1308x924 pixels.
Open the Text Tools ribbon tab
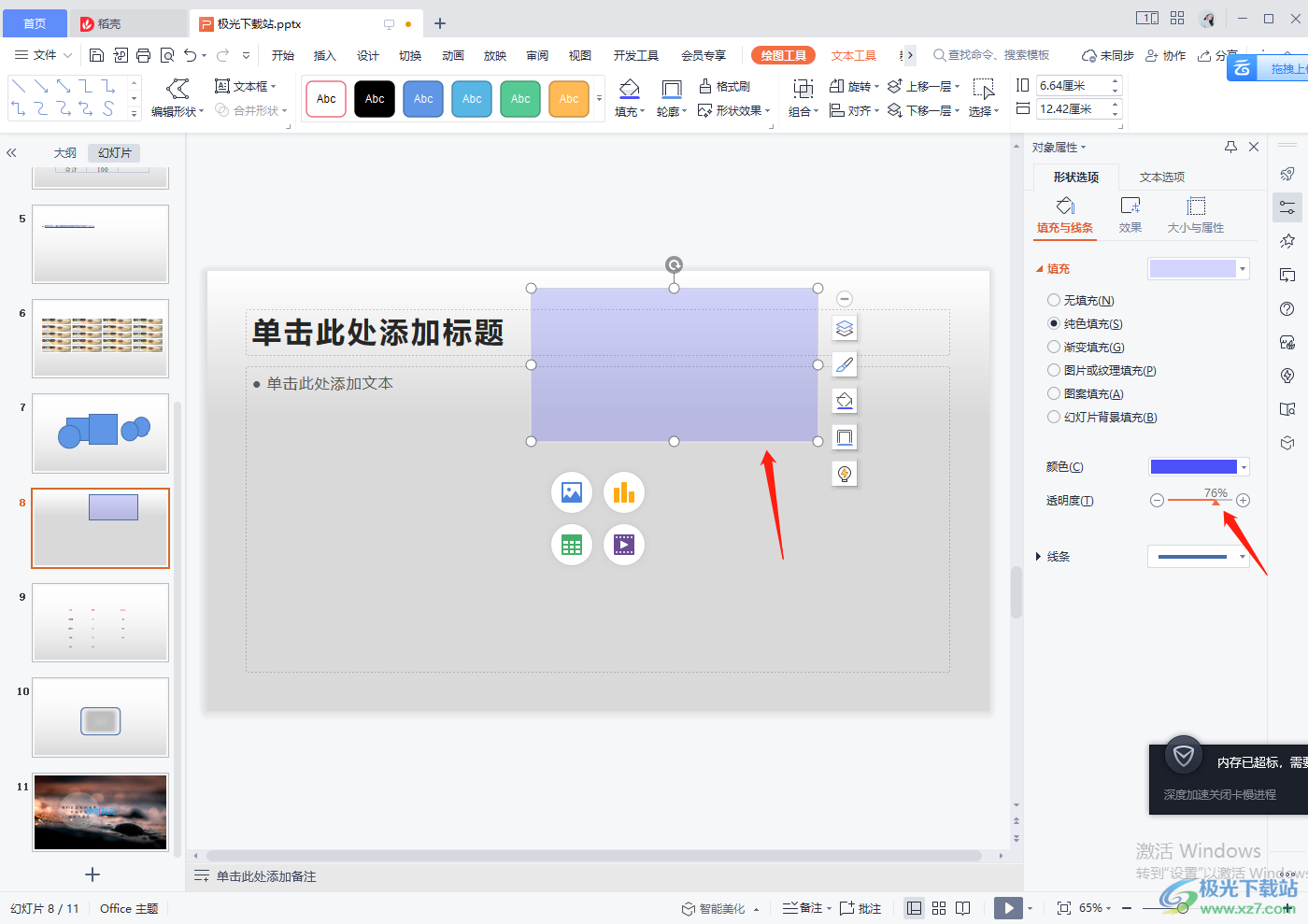(x=854, y=55)
